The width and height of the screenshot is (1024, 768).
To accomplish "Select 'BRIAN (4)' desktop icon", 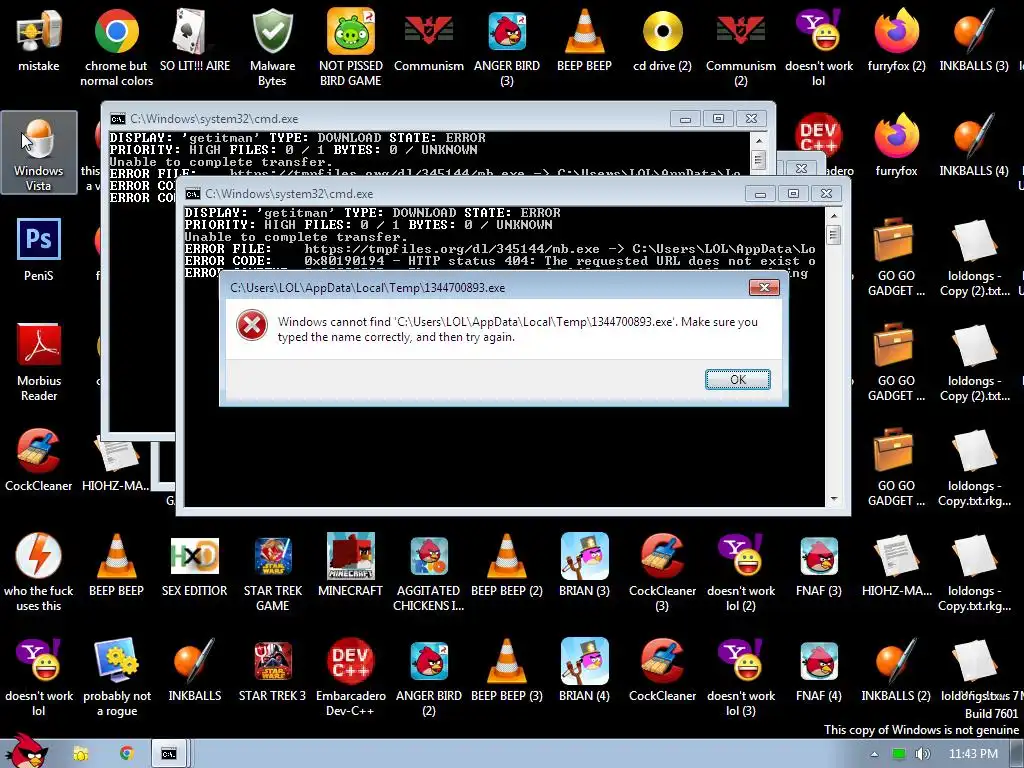I will coord(584,671).
